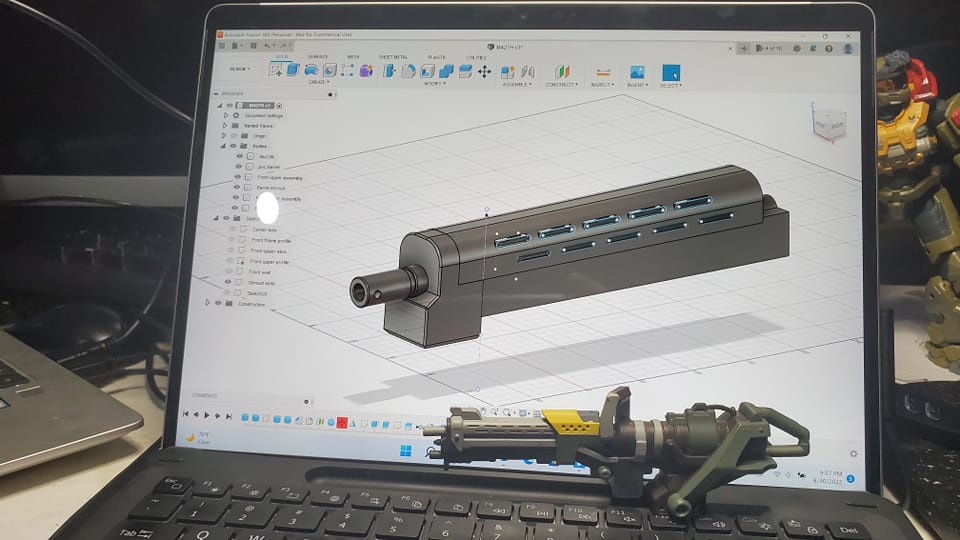Switch to the Surface tab
This screenshot has height=540, width=960.
click(318, 56)
